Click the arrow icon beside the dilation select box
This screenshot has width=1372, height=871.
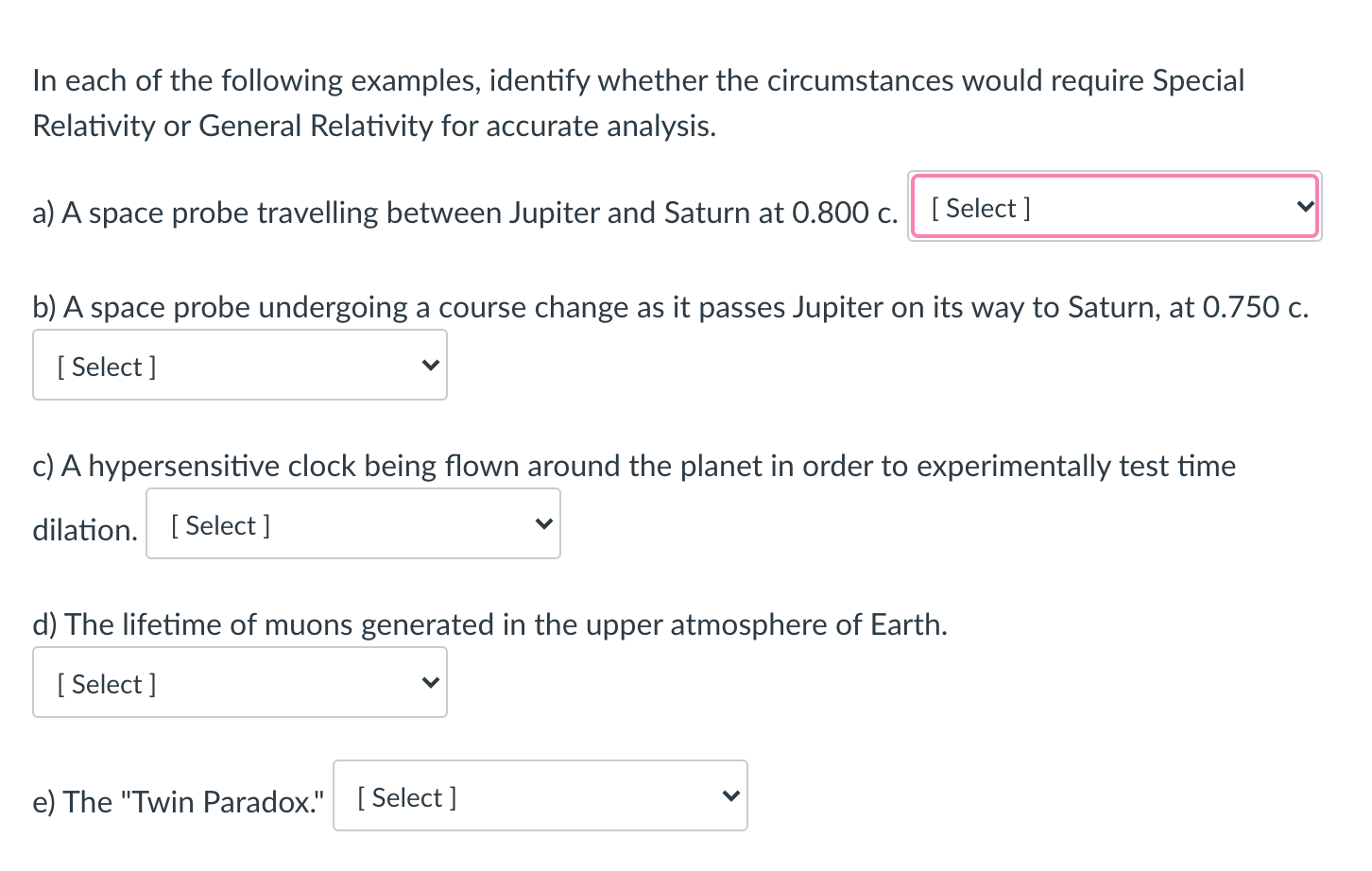click(x=541, y=522)
